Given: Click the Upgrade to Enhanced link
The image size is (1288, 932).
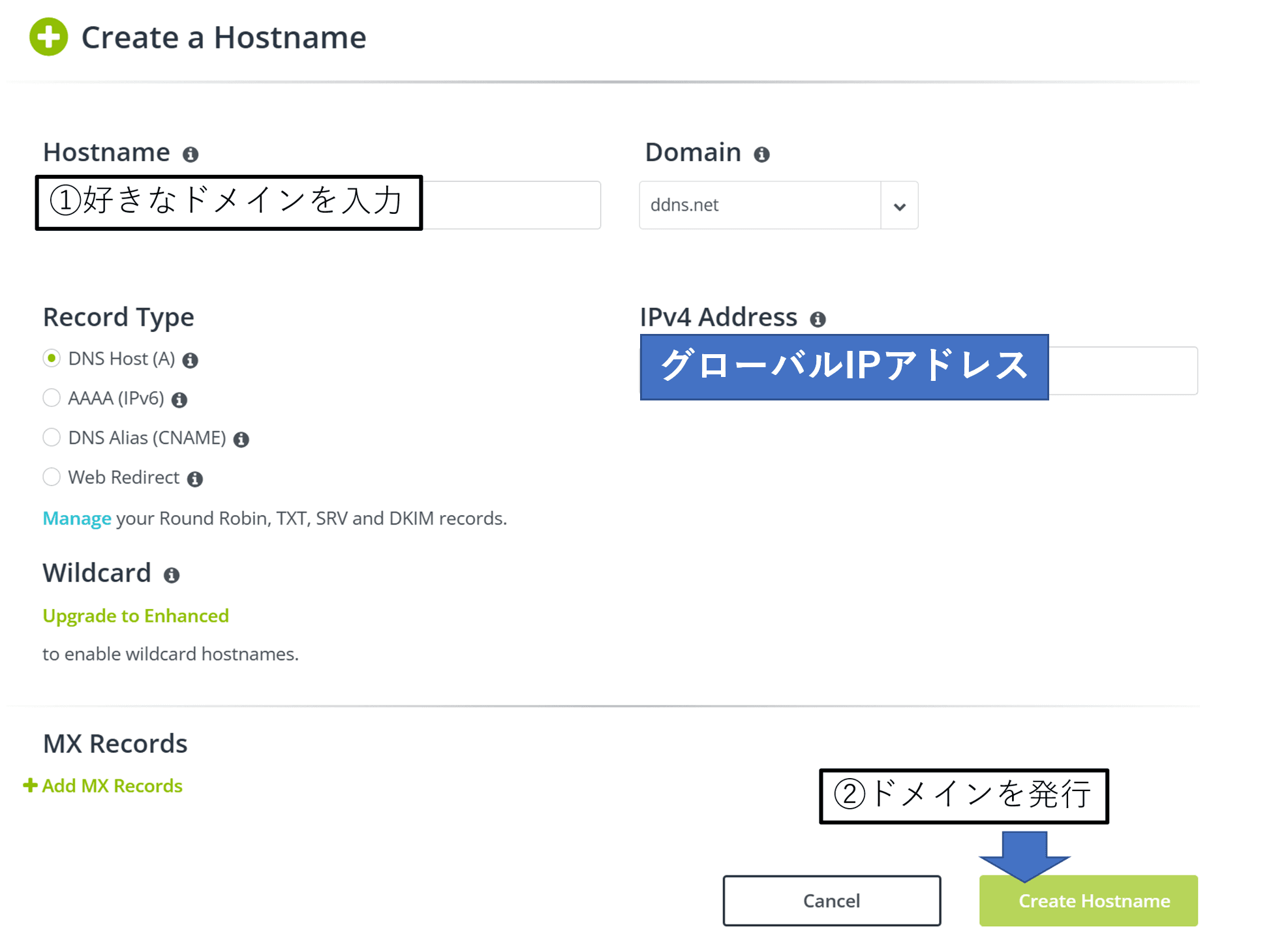Looking at the screenshot, I should pos(136,616).
